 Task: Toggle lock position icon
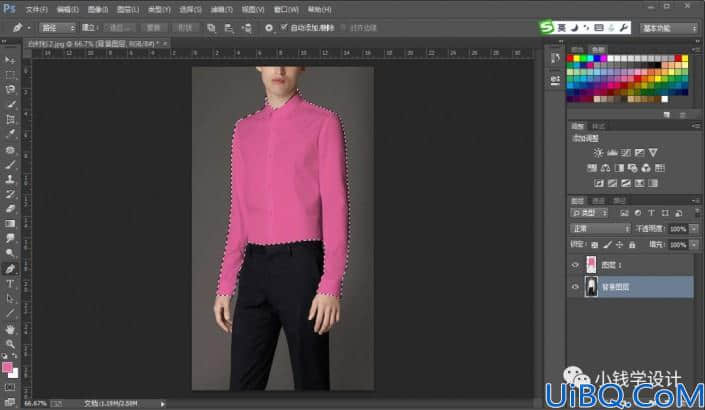coord(620,245)
